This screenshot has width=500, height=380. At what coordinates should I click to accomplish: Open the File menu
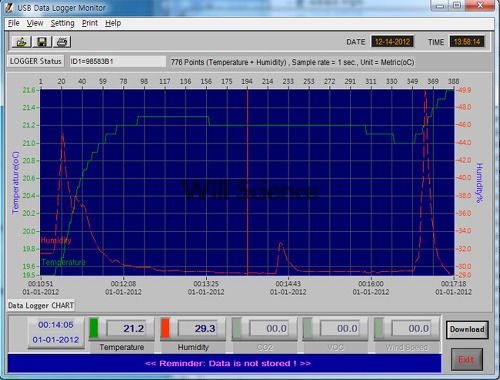tap(14, 23)
